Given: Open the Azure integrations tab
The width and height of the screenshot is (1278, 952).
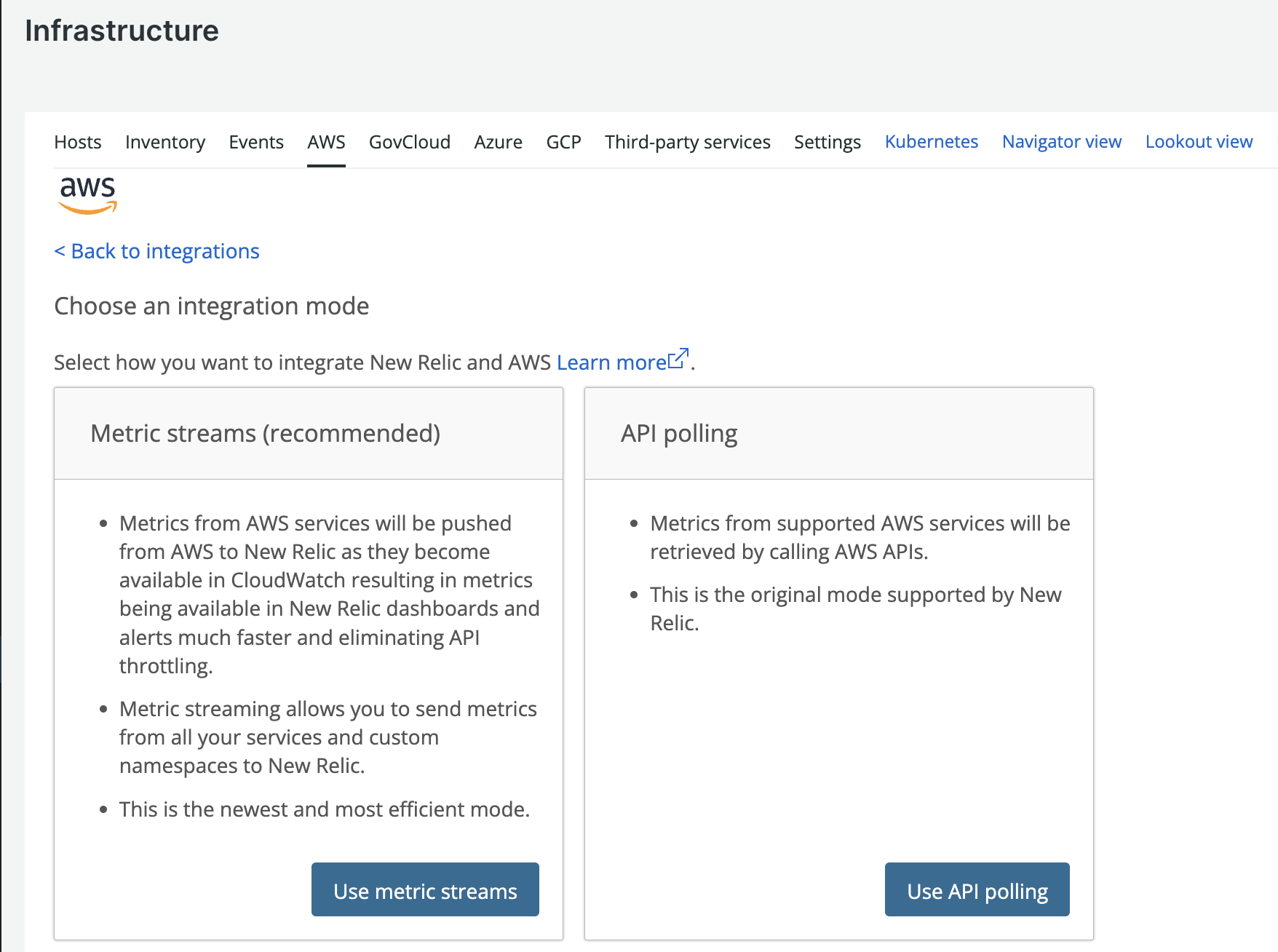Looking at the screenshot, I should coord(498,142).
